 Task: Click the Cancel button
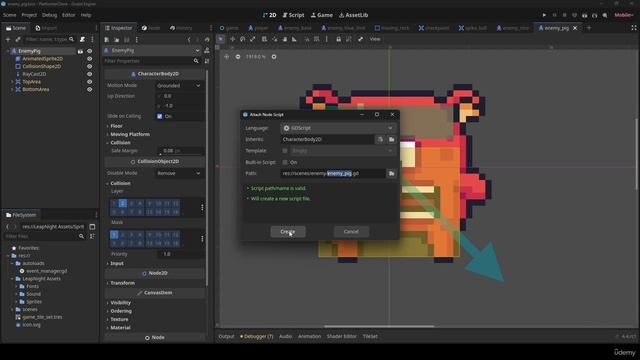tap(351, 232)
